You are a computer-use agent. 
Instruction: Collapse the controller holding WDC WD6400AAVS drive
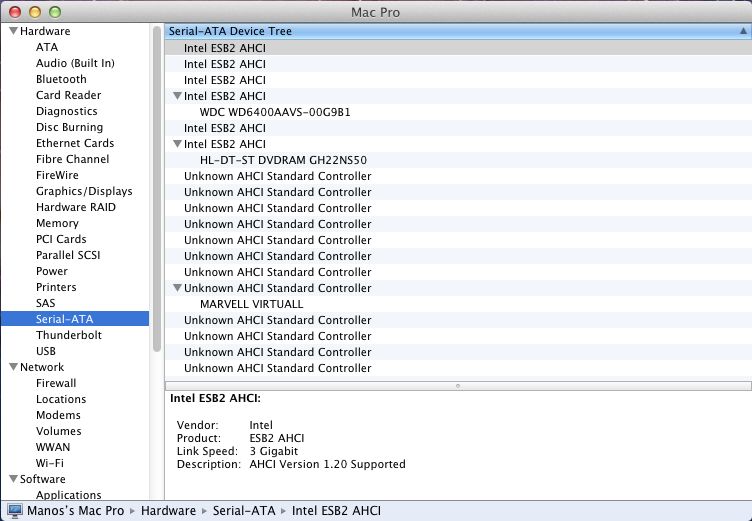(177, 96)
